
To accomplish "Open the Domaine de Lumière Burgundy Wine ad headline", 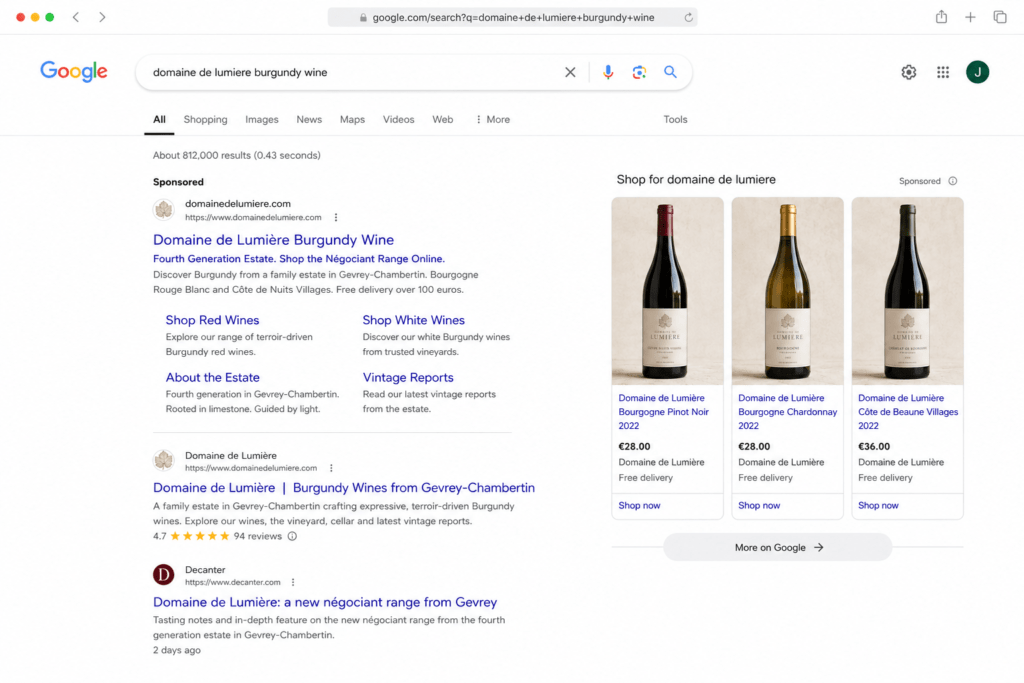I will coord(273,240).
